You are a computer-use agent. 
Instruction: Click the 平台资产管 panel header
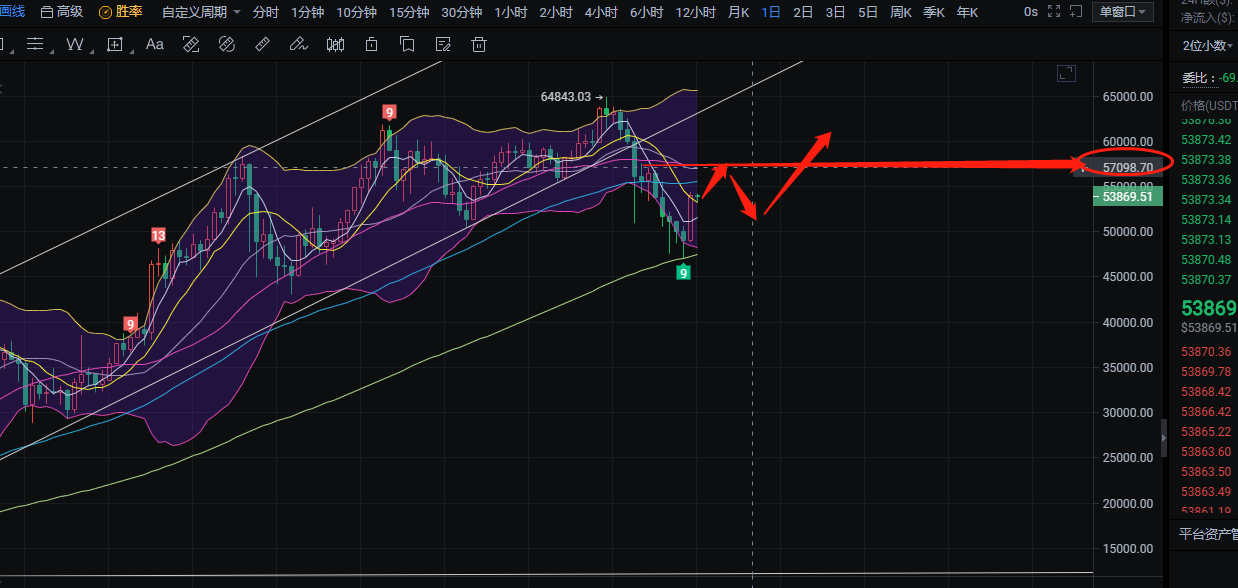click(x=1207, y=533)
